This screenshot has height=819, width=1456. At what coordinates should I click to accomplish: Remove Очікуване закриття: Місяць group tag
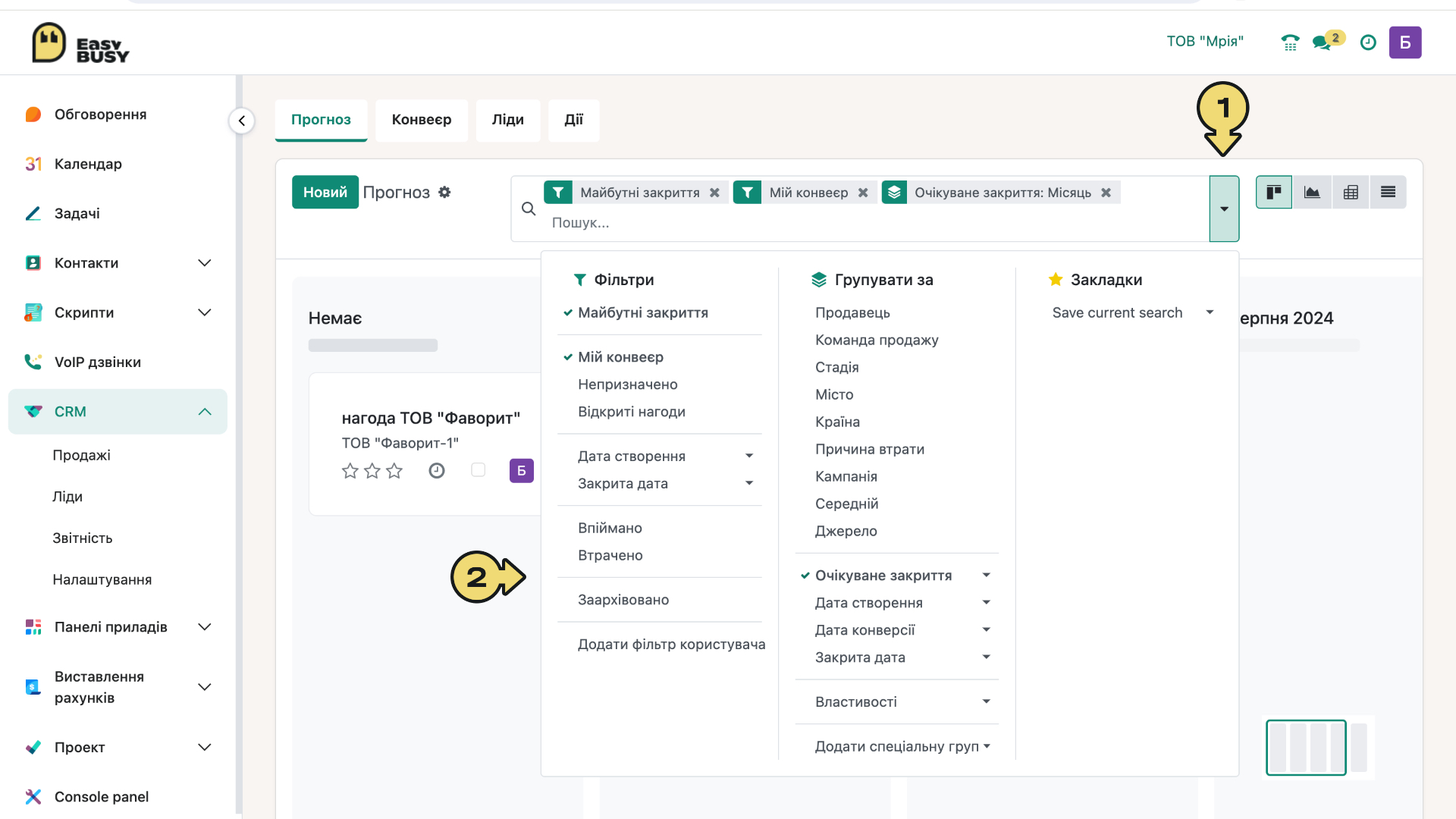pos(1106,193)
